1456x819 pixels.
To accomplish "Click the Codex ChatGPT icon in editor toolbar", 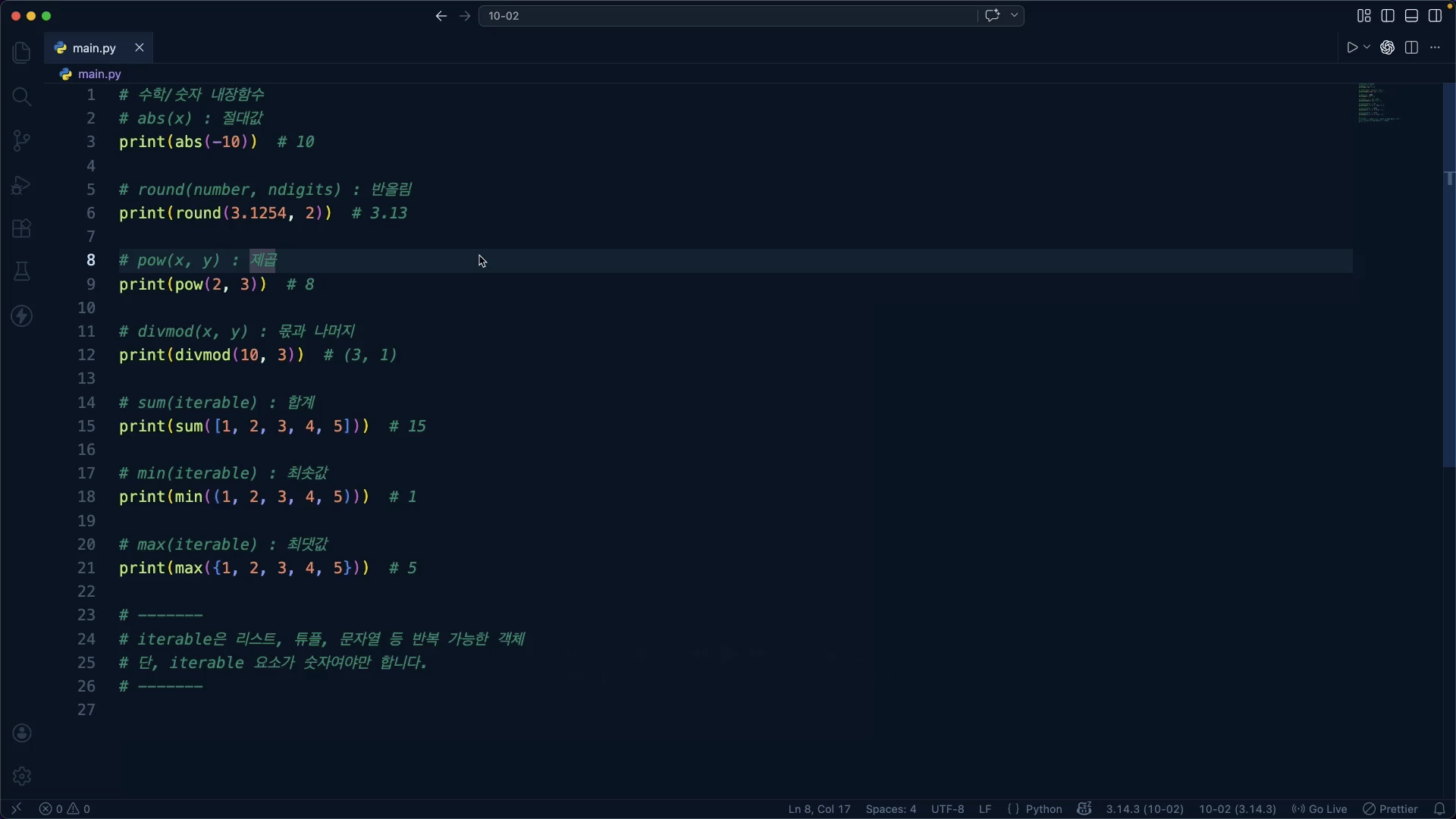I will click(1387, 48).
